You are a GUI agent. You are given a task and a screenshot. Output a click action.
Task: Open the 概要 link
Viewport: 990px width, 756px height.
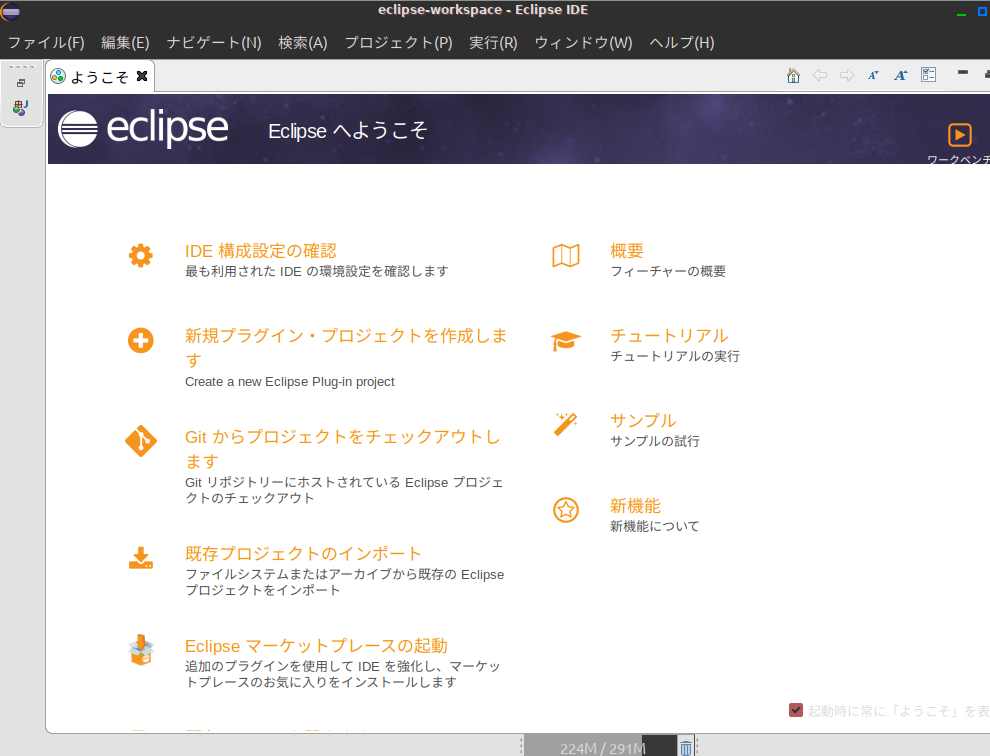(627, 251)
